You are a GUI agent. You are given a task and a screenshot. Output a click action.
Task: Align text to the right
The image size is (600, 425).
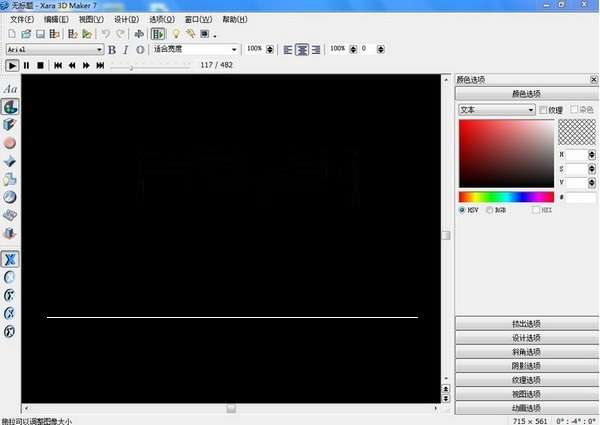[316, 50]
